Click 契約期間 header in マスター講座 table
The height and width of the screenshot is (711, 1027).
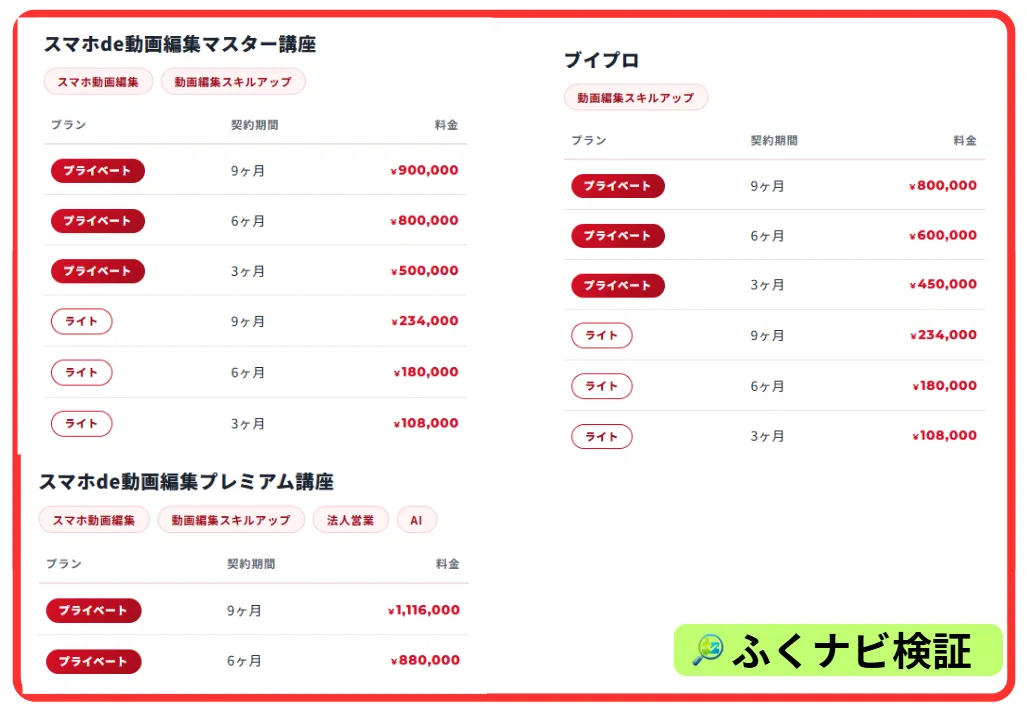click(x=255, y=125)
